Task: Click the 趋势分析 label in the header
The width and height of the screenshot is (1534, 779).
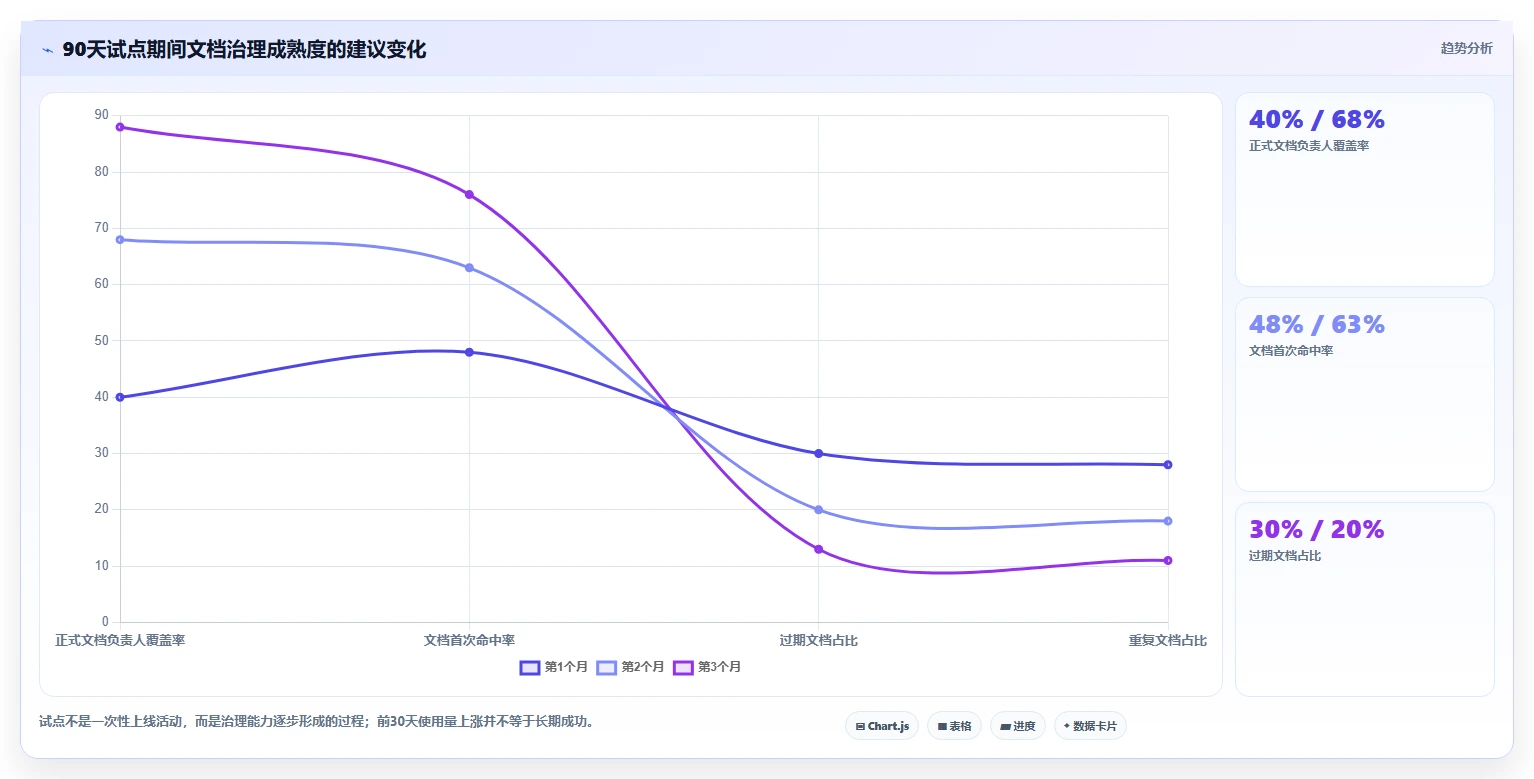Action: coord(1466,48)
